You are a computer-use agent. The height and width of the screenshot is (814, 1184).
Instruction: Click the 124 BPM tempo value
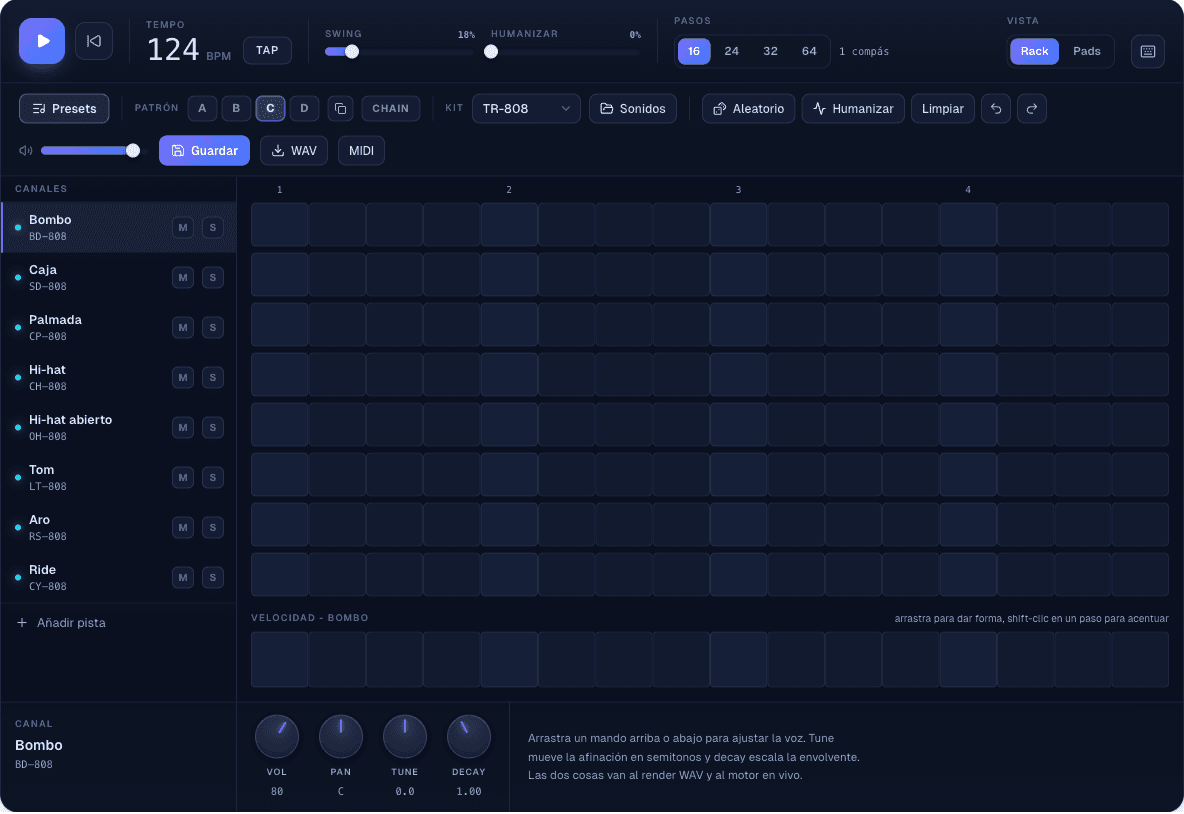[x=173, y=50]
